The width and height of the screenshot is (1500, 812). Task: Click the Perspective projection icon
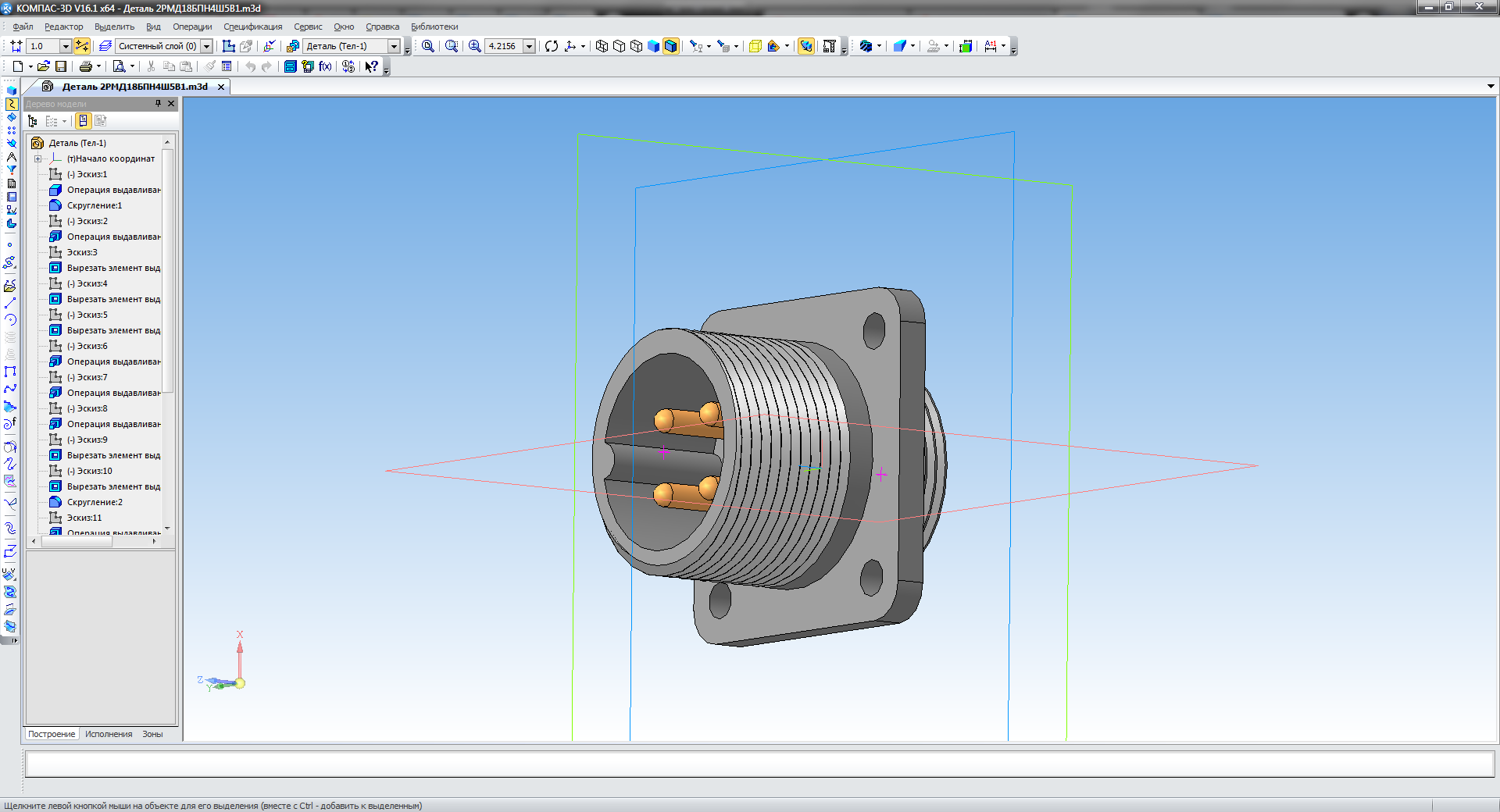click(x=755, y=46)
